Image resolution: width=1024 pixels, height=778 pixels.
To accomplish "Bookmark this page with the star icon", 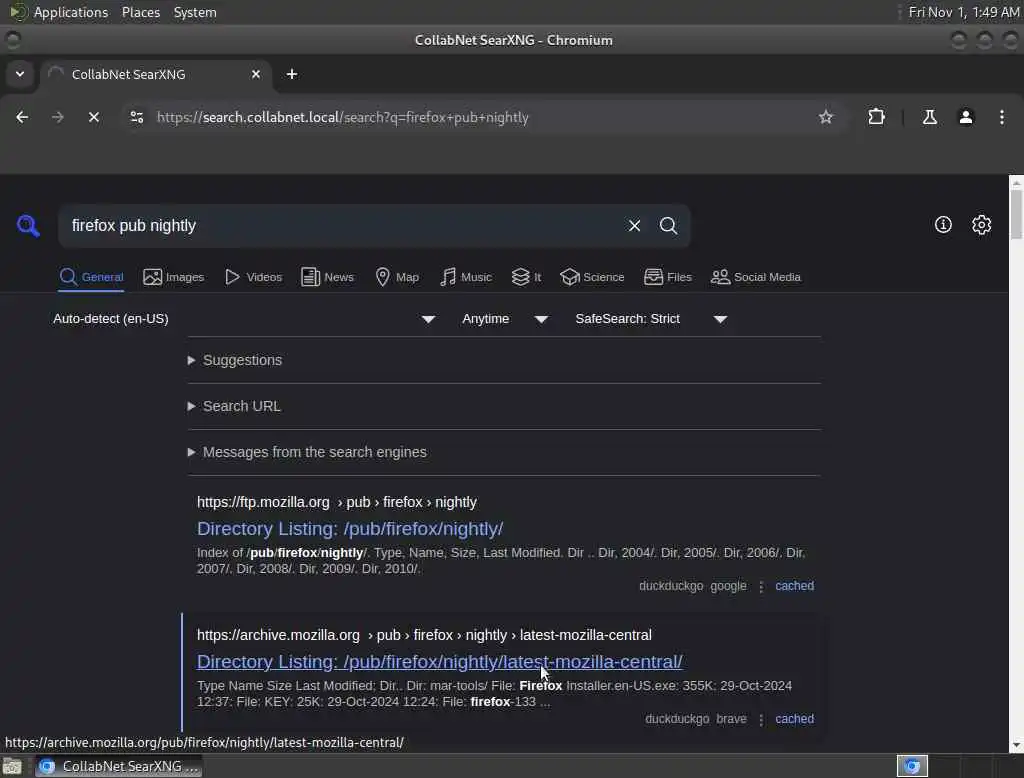I will [x=826, y=117].
